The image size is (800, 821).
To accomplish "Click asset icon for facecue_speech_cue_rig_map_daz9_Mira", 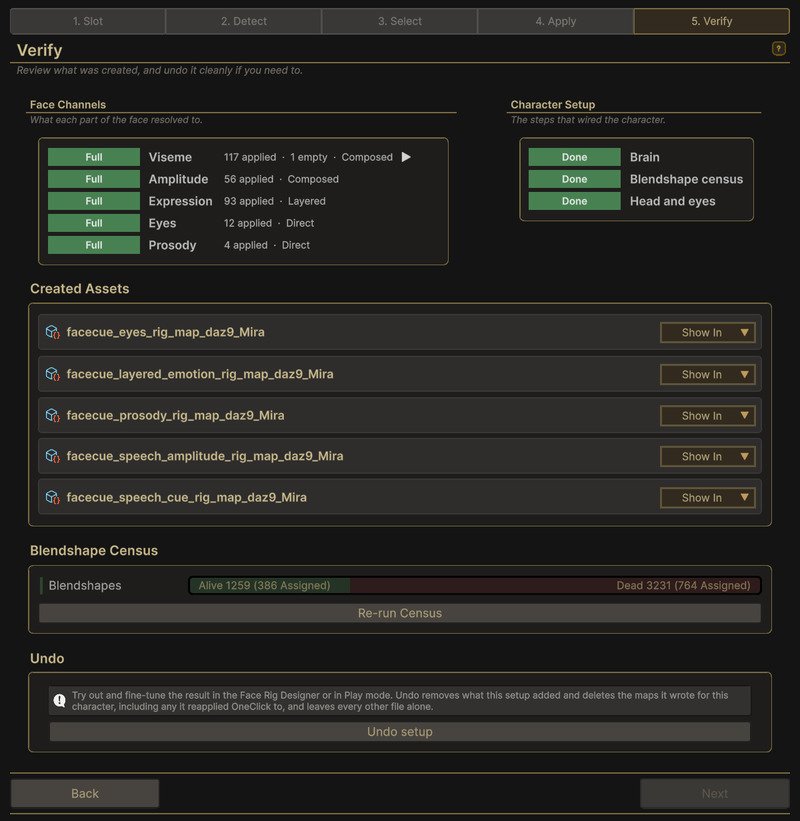I will (52, 497).
